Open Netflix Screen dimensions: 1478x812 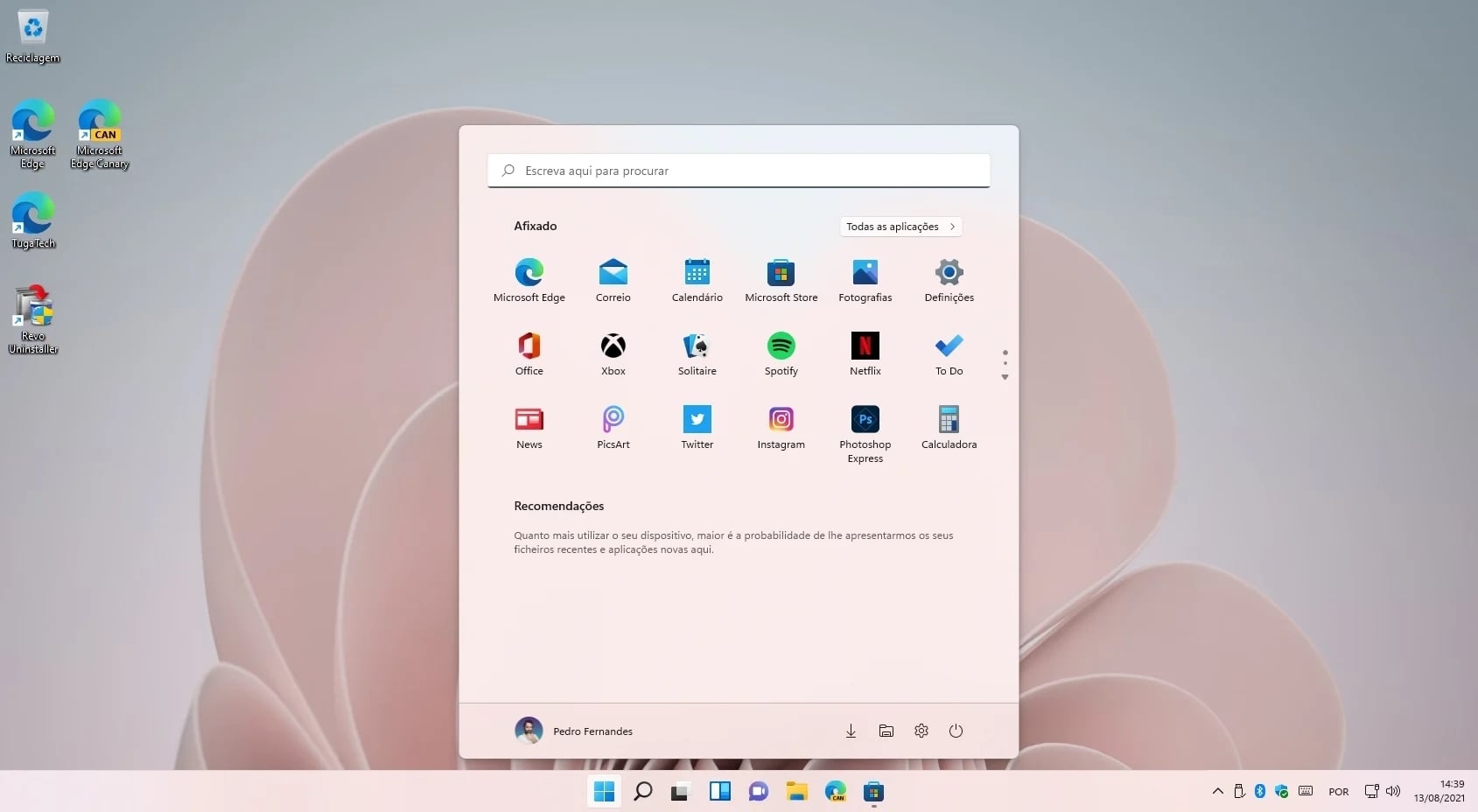[865, 354]
